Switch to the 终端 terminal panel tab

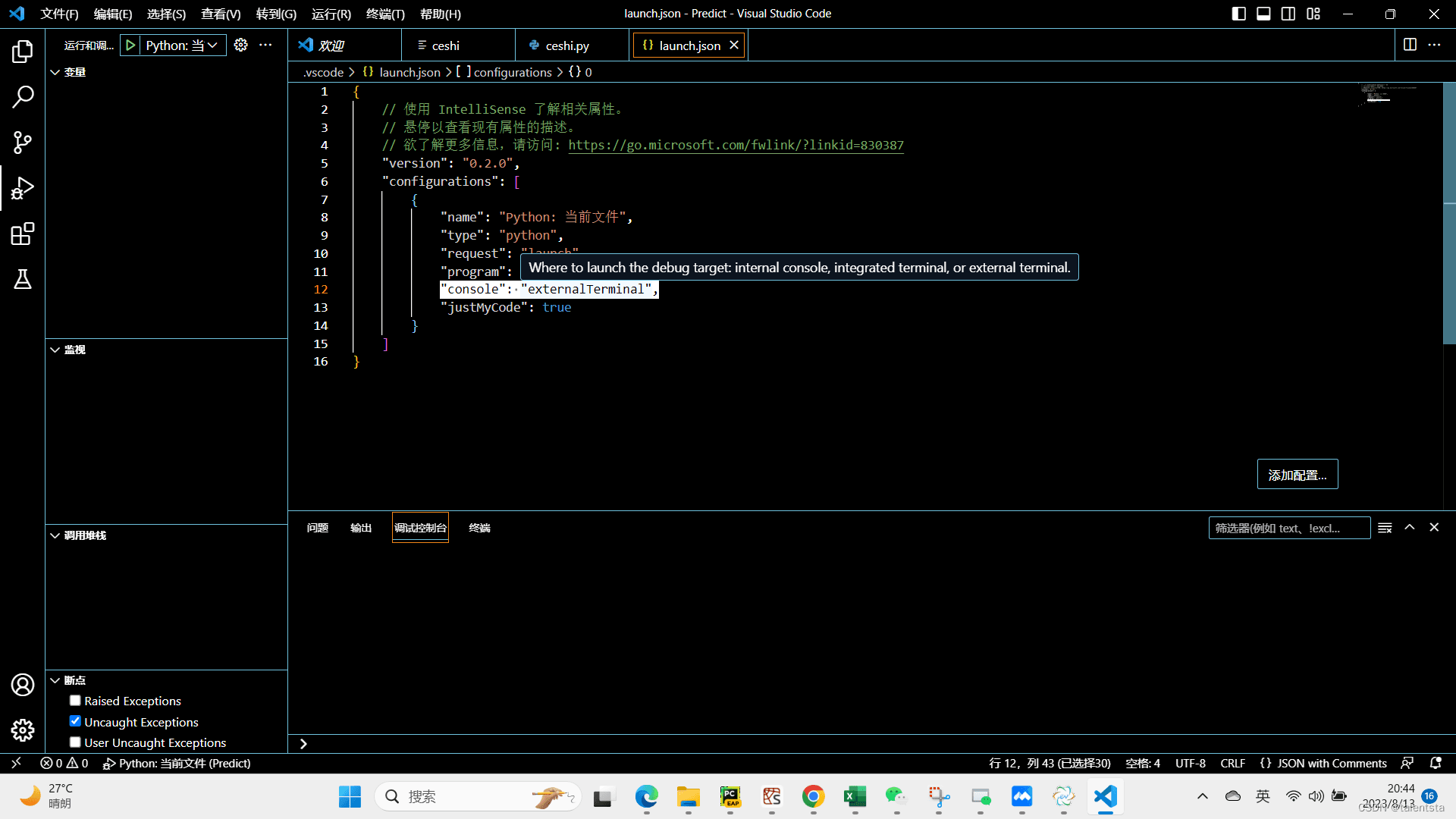[x=479, y=528]
